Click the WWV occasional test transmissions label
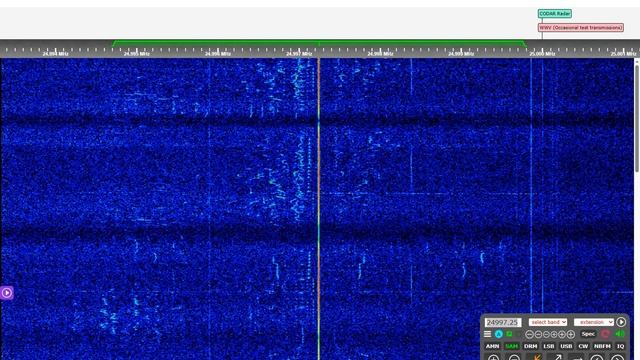 pyautogui.click(x=580, y=27)
